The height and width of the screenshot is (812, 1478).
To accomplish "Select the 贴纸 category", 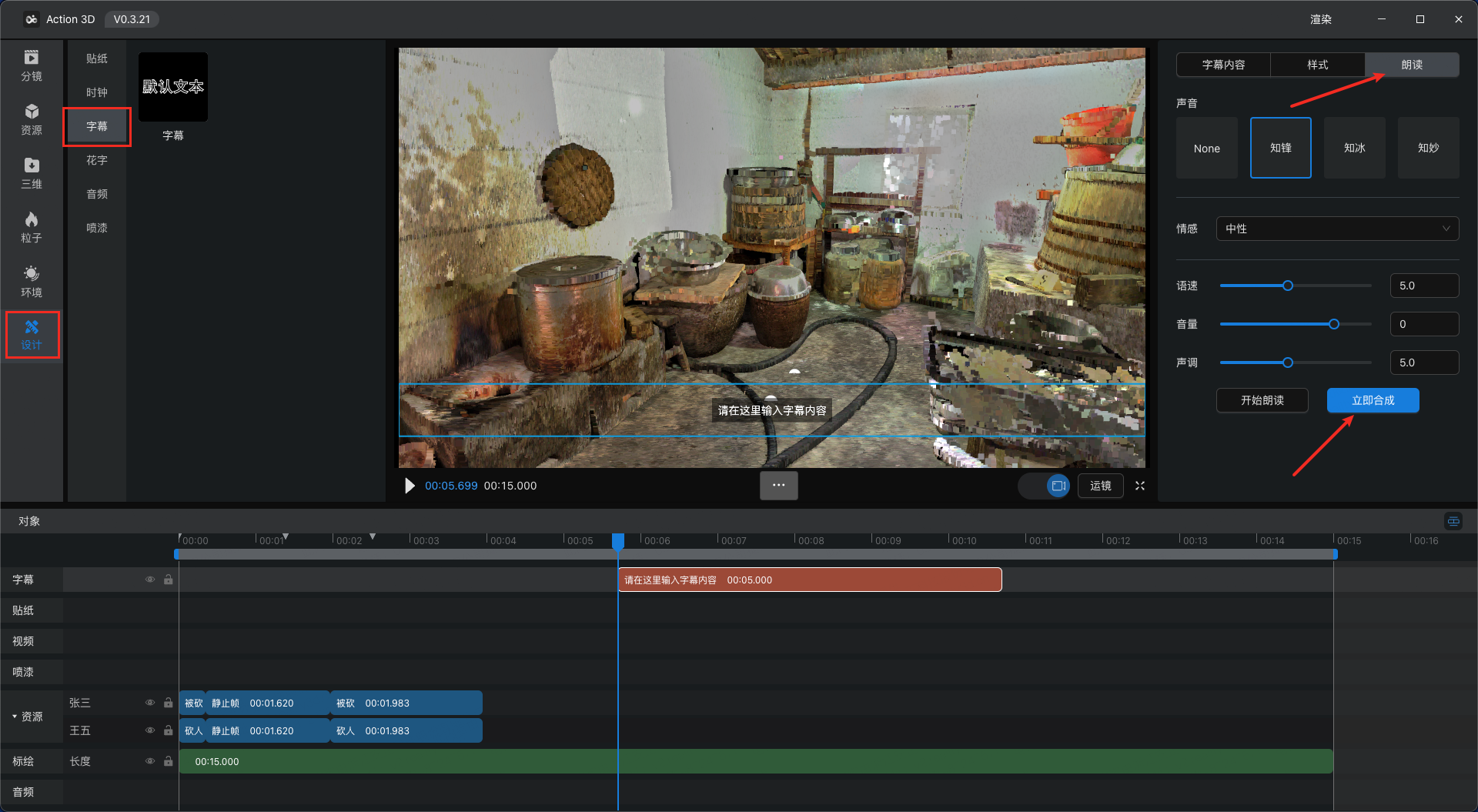I will click(x=97, y=58).
